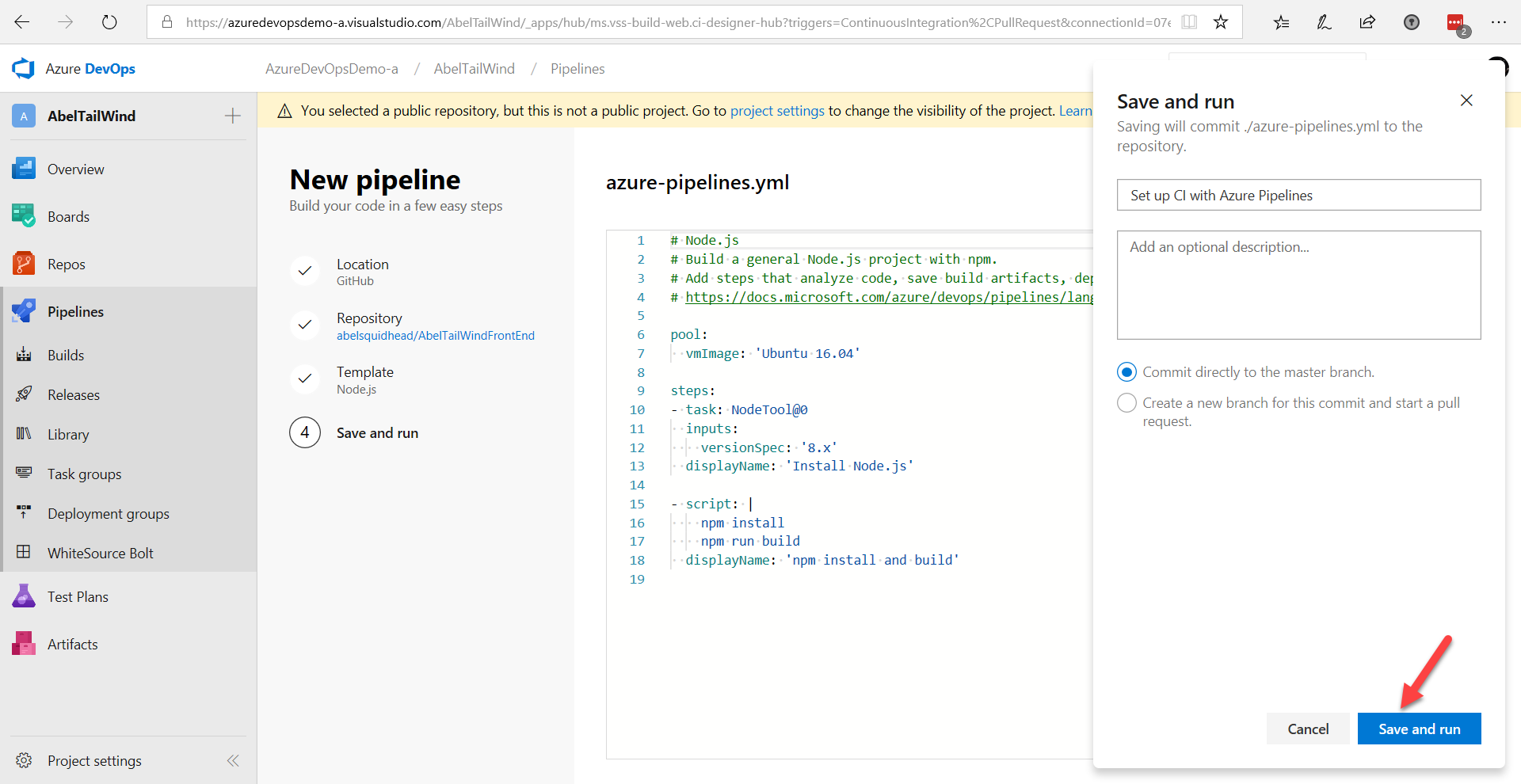This screenshot has height=784, width=1521.
Task: Open the Task groups icon
Action: 24,474
